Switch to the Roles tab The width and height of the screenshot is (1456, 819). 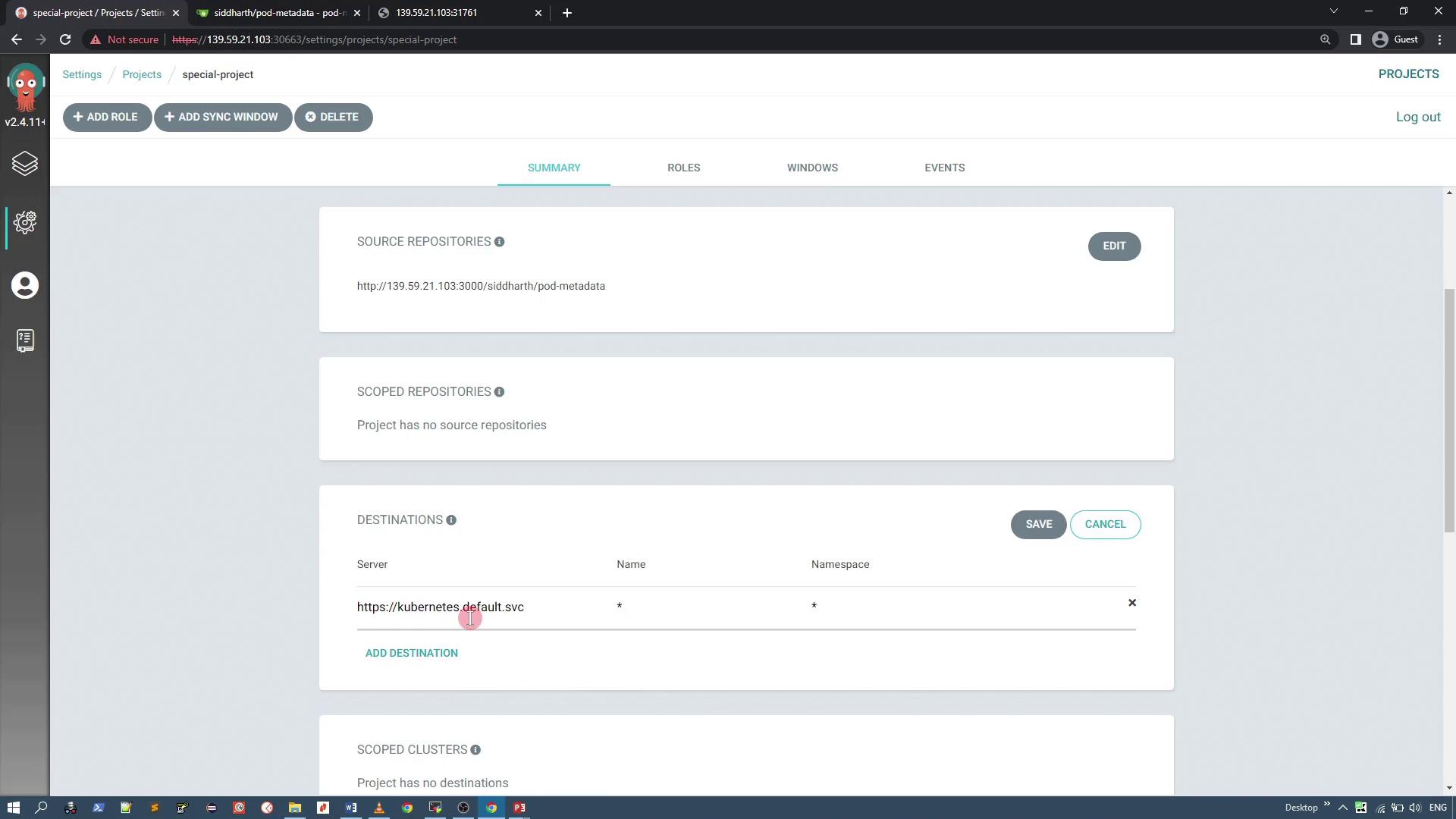pyautogui.click(x=683, y=168)
